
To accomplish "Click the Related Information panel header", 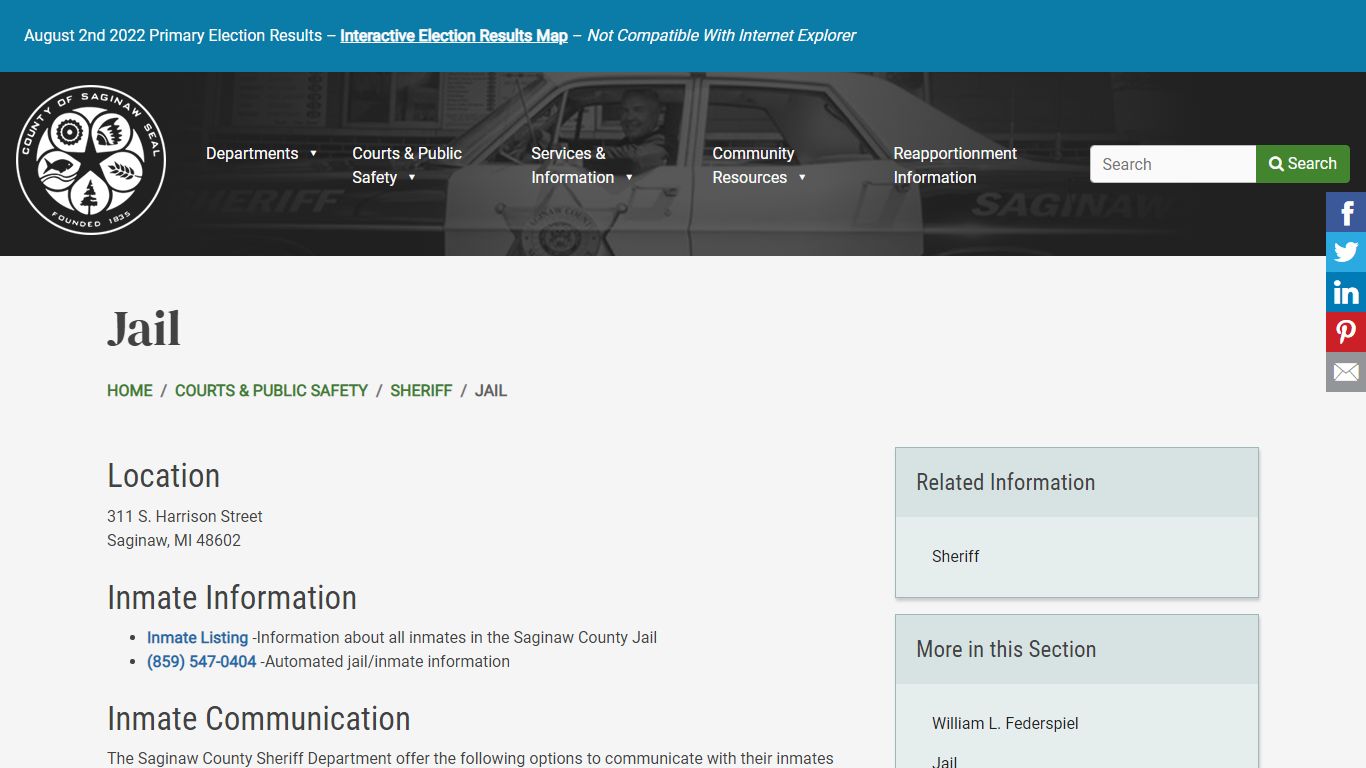I will tap(1077, 482).
